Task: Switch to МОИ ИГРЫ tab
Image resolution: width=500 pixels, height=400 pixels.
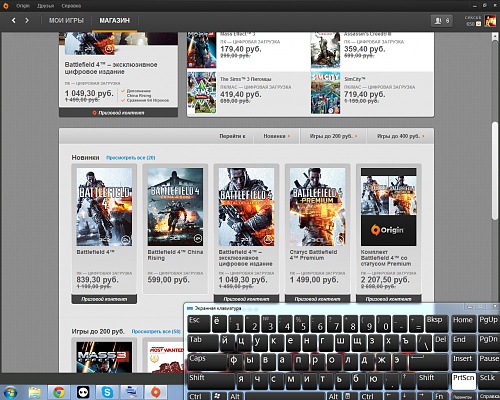Action: coord(66,21)
